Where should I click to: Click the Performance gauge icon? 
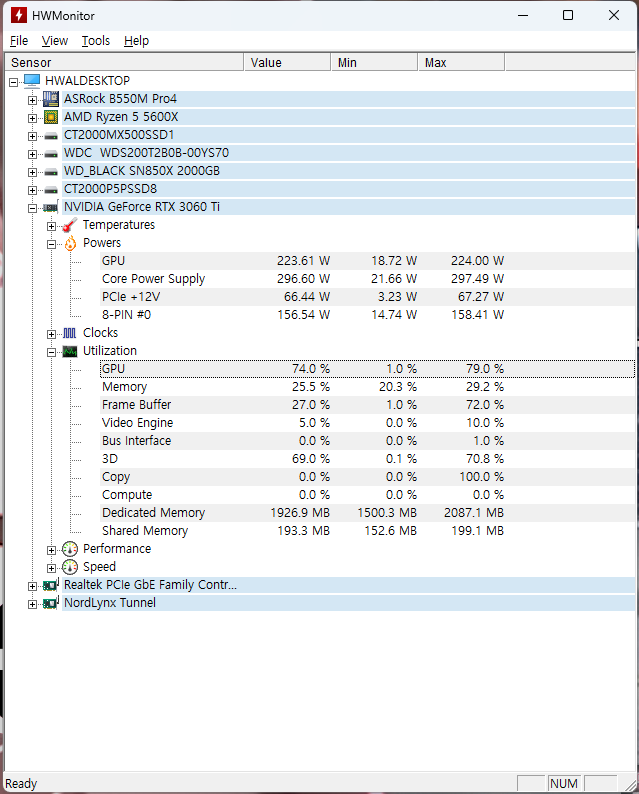point(70,549)
